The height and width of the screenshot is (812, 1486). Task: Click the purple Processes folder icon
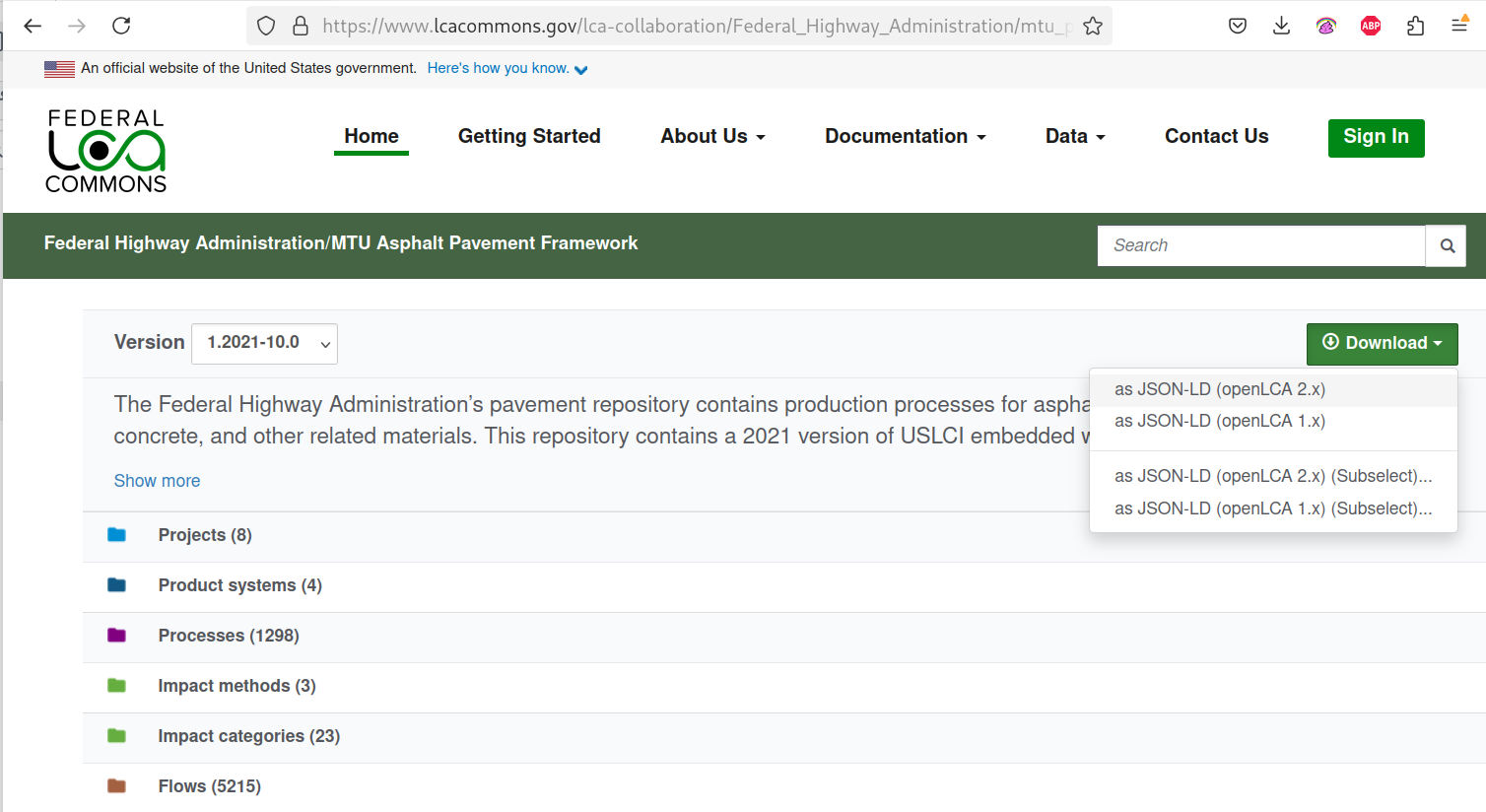coord(116,636)
